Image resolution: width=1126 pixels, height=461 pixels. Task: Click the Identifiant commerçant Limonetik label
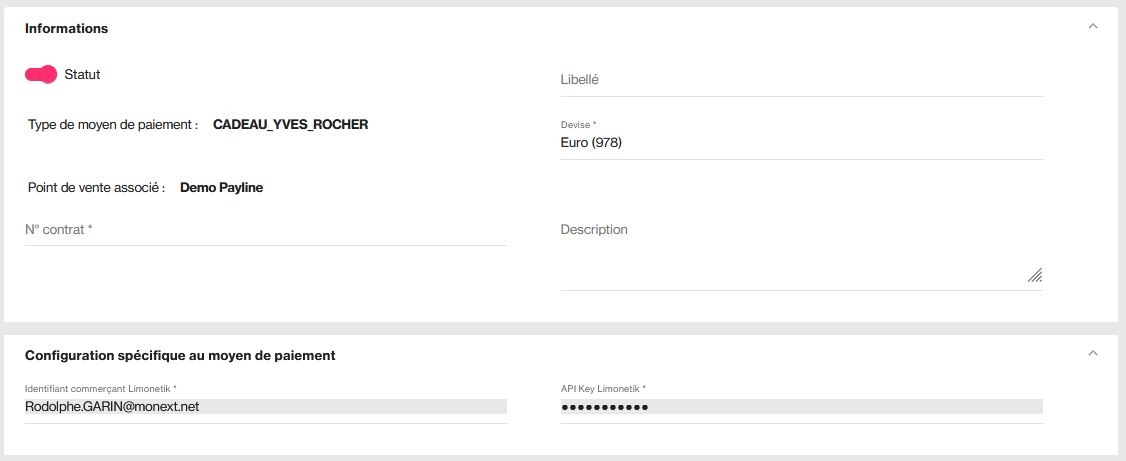(x=101, y=388)
